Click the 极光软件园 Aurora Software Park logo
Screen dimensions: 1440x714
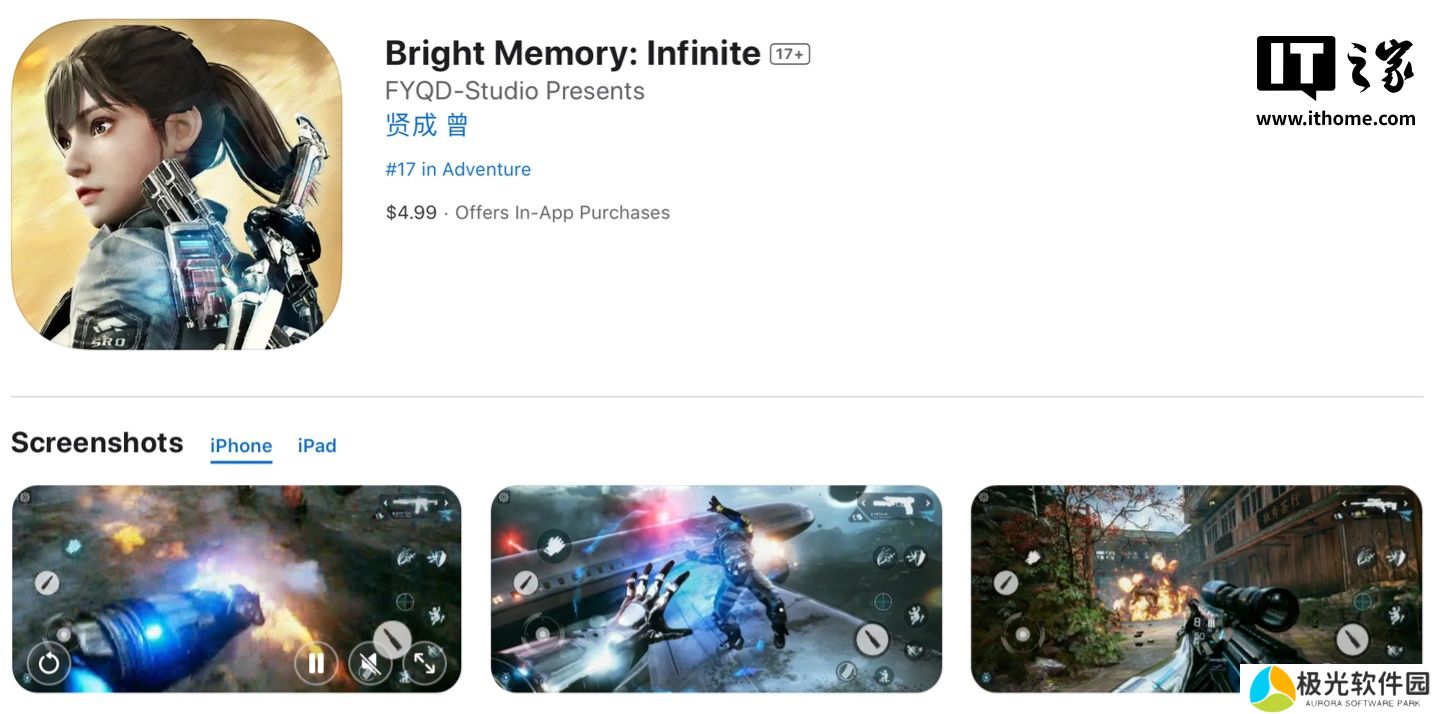coord(1335,688)
